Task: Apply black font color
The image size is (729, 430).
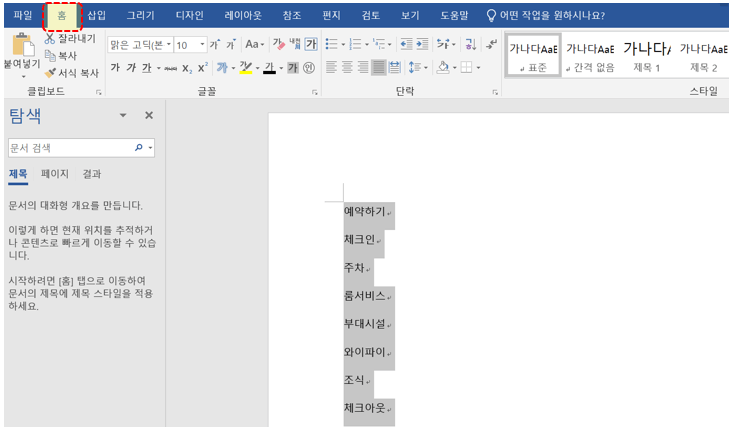Action: (x=269, y=68)
